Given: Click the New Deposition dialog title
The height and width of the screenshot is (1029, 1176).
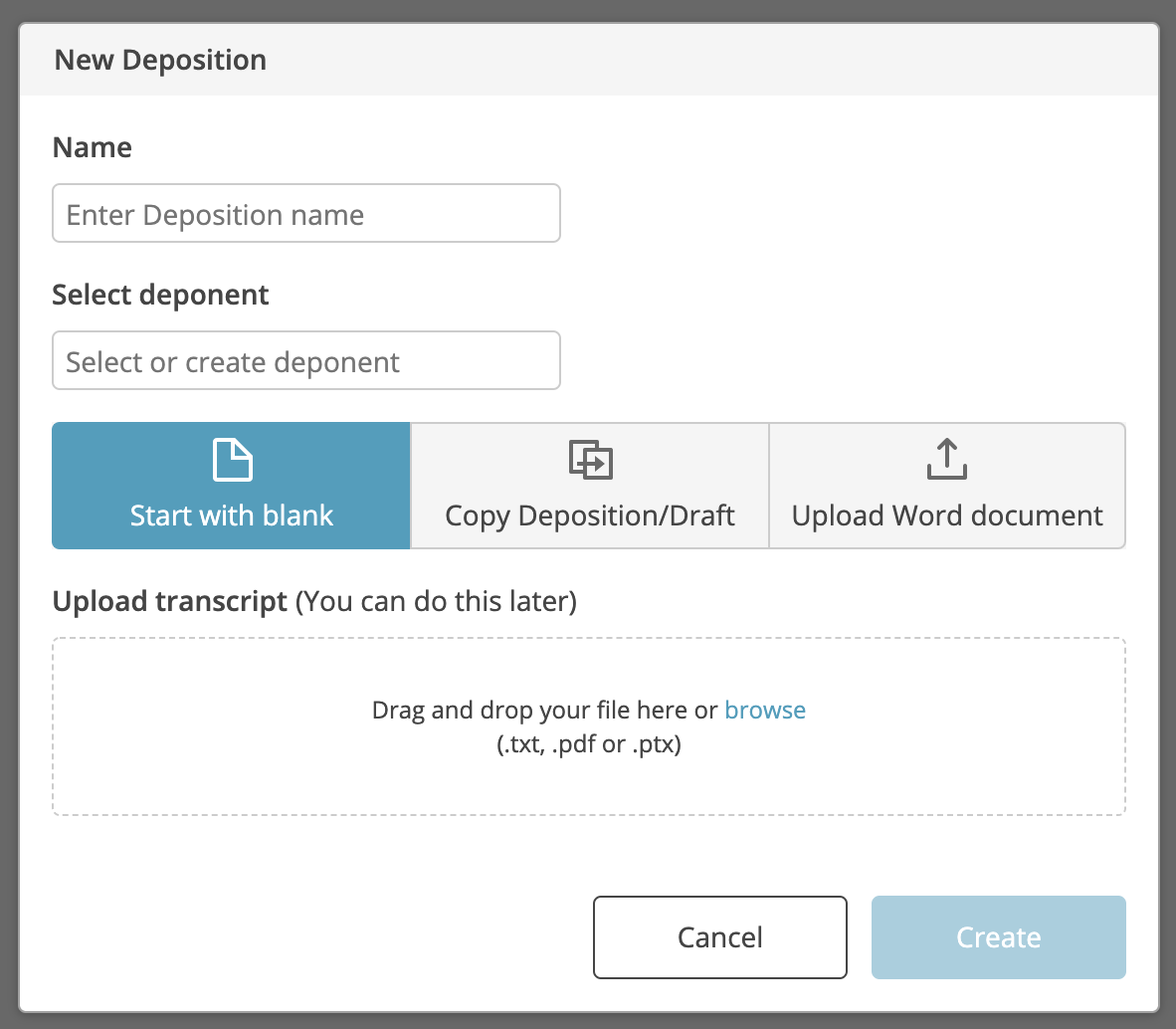Looking at the screenshot, I should [160, 60].
